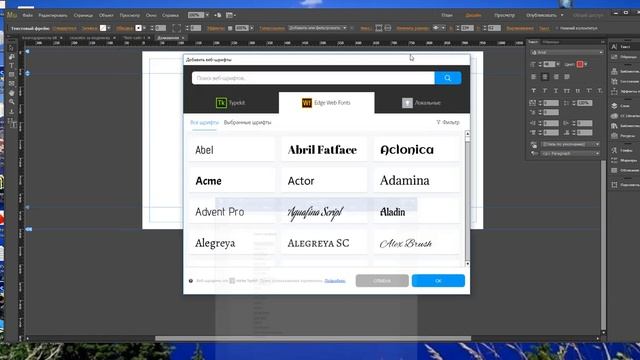The height and width of the screenshot is (360, 640).
Task: Select the Hand tool in left toolbar
Action: 11,93
